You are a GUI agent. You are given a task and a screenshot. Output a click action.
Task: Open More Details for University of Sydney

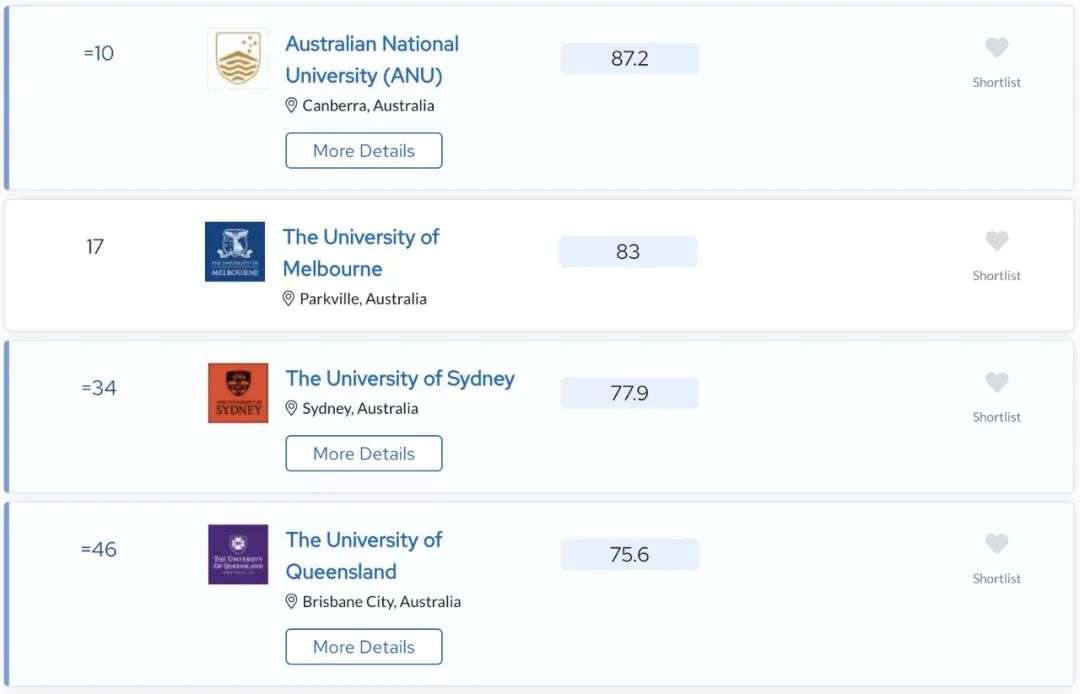pos(364,454)
